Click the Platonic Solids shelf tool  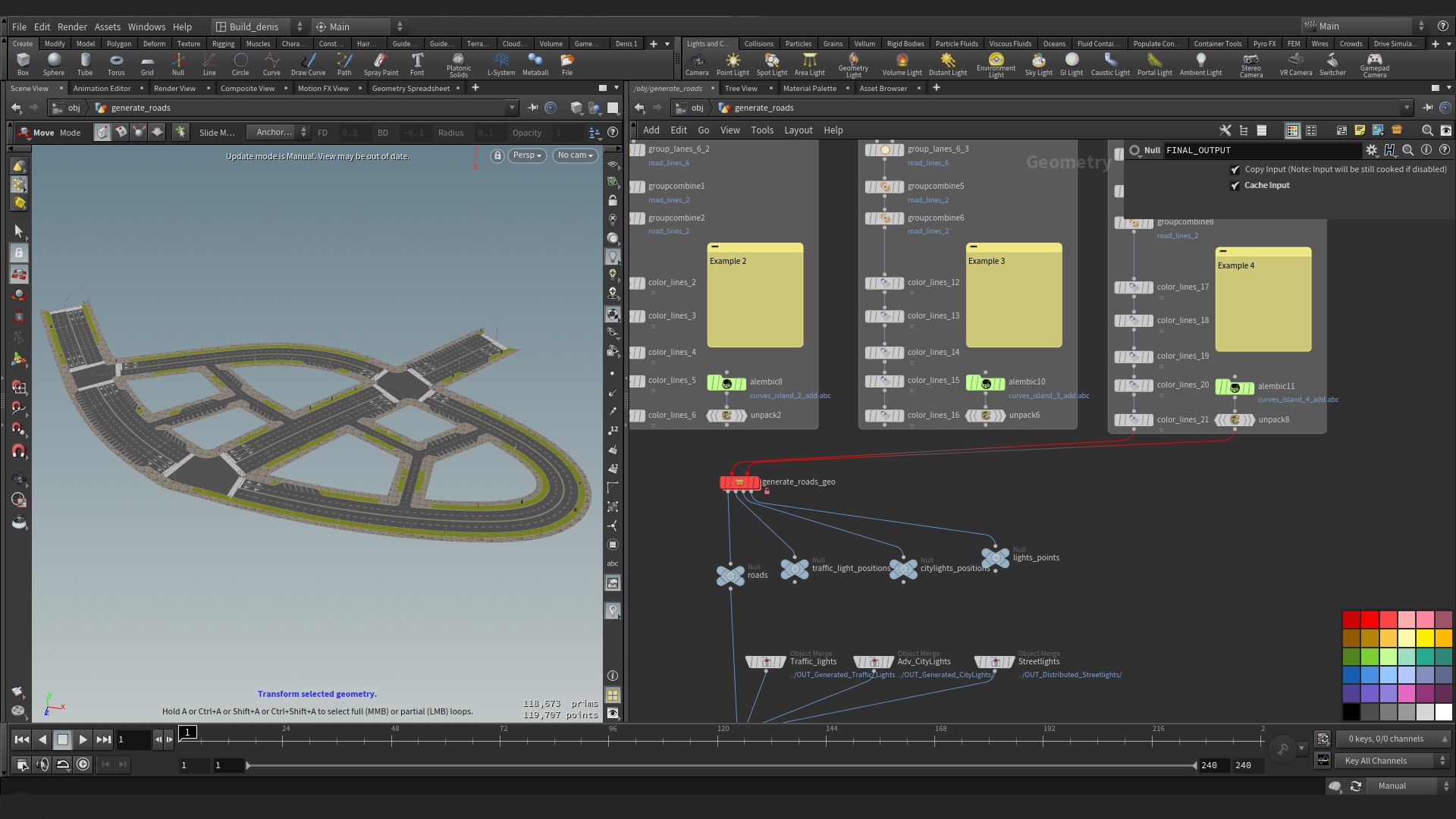459,65
